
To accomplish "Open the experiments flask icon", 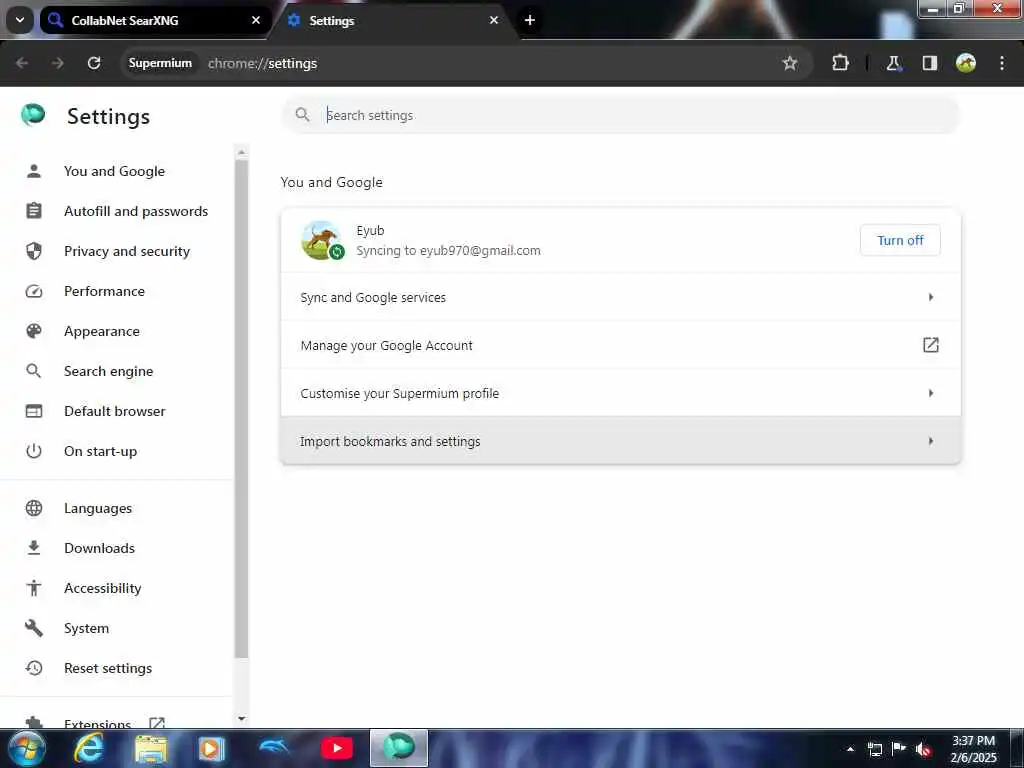I will [893, 63].
